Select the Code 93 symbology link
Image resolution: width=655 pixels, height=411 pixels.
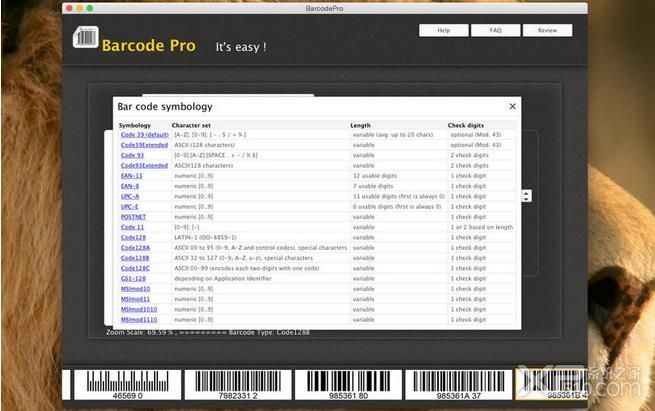click(x=132, y=155)
